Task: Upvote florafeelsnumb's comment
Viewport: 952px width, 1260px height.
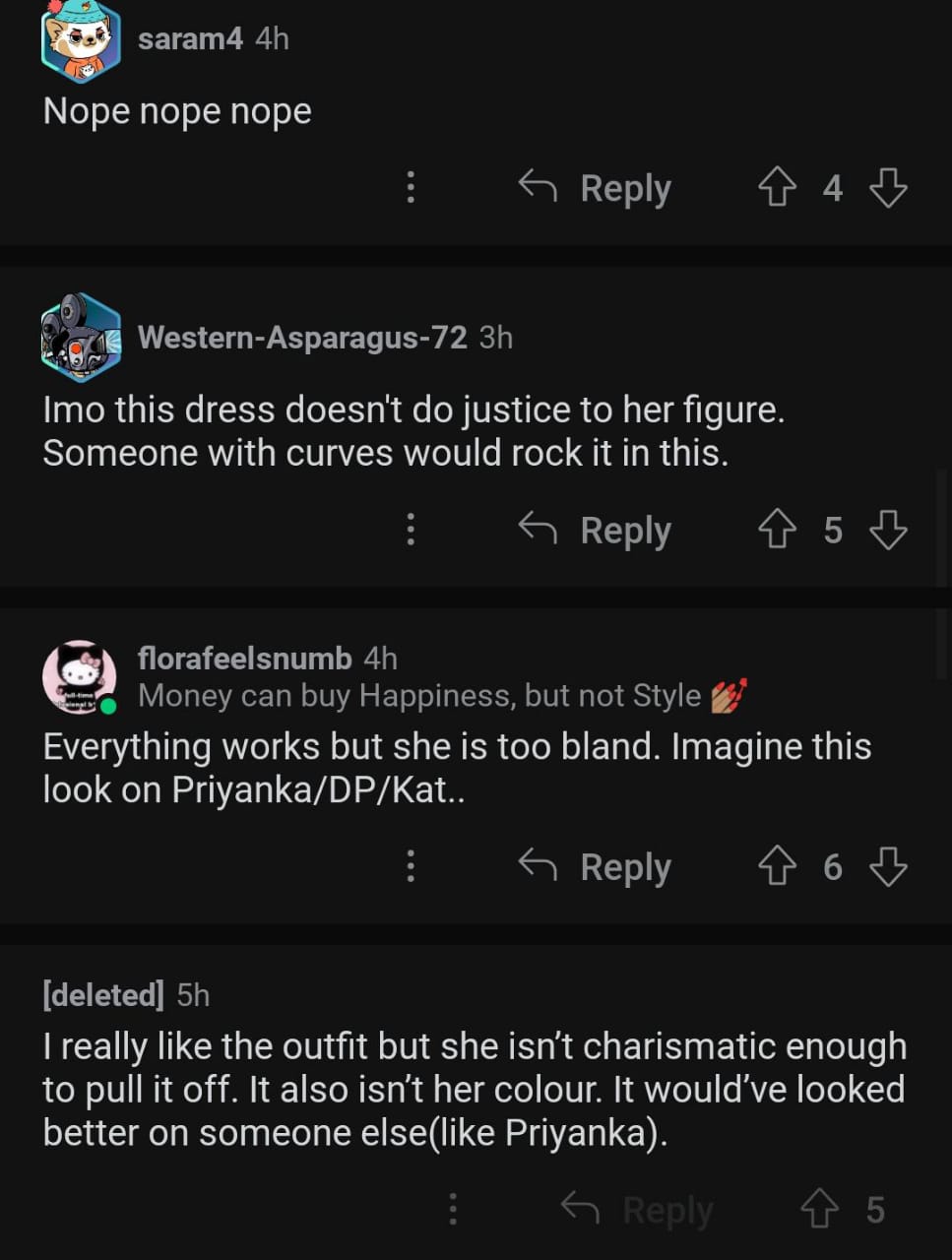Action: point(777,866)
